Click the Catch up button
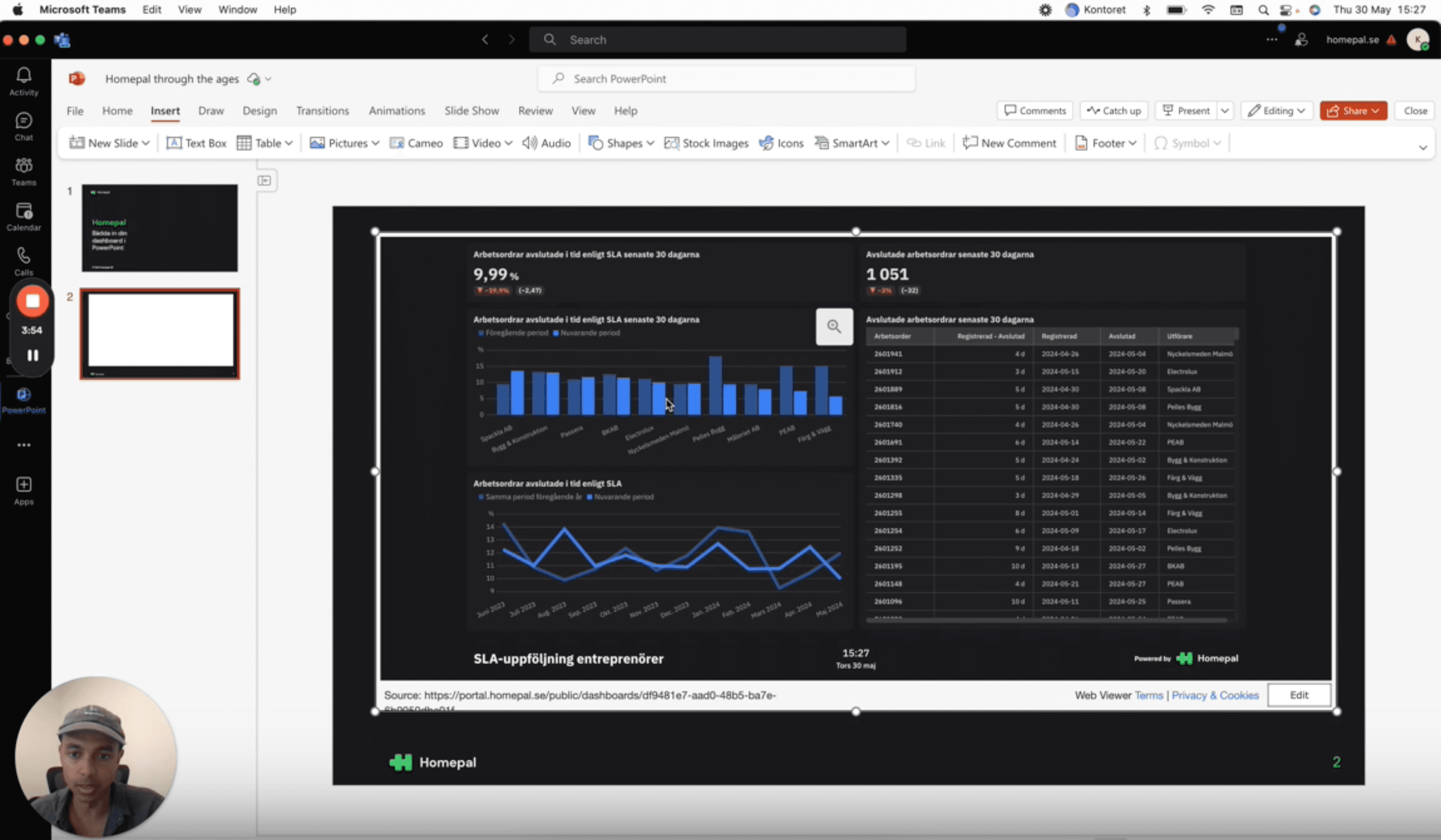 point(1114,111)
